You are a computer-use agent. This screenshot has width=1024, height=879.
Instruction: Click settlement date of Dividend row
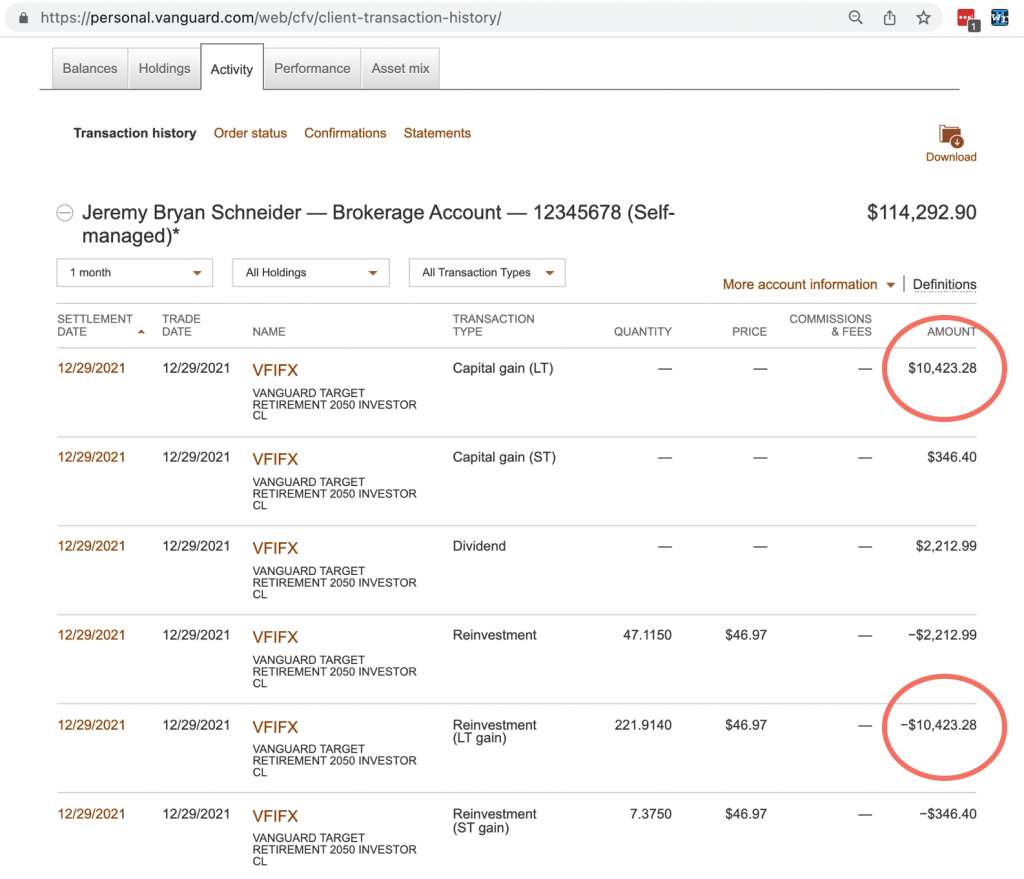tap(91, 546)
